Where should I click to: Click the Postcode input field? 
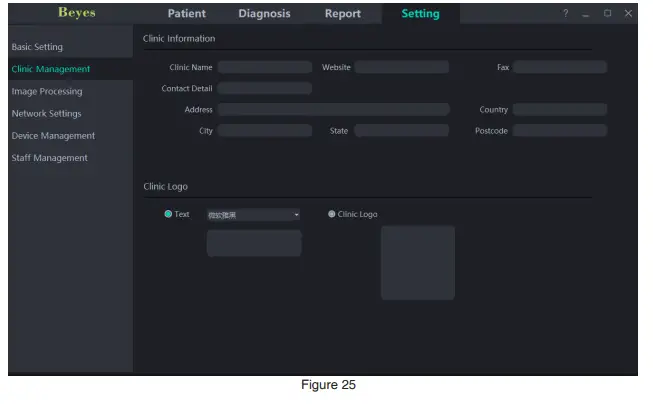[560, 131]
